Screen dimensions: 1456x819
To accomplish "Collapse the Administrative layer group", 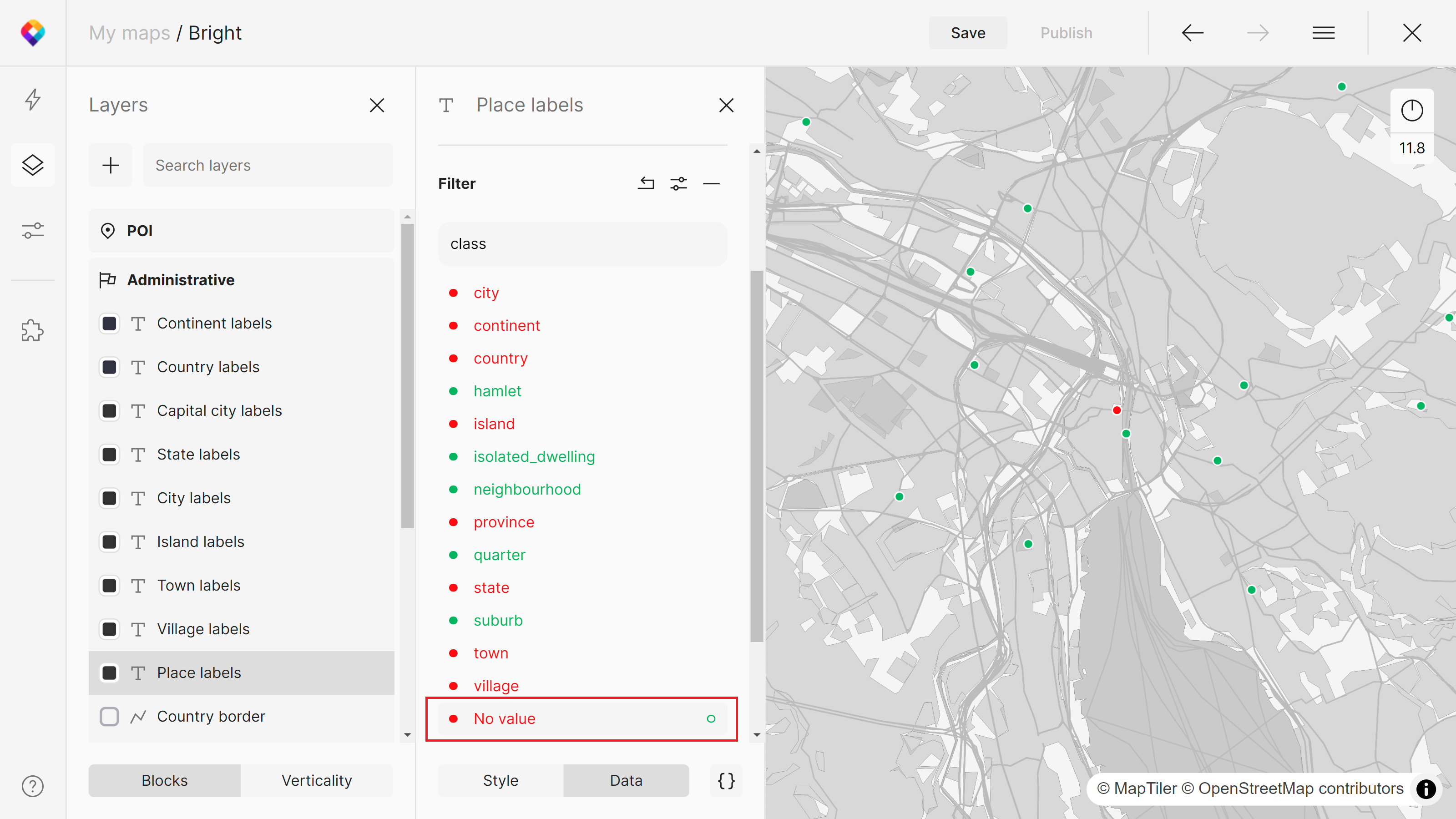I will [x=181, y=280].
